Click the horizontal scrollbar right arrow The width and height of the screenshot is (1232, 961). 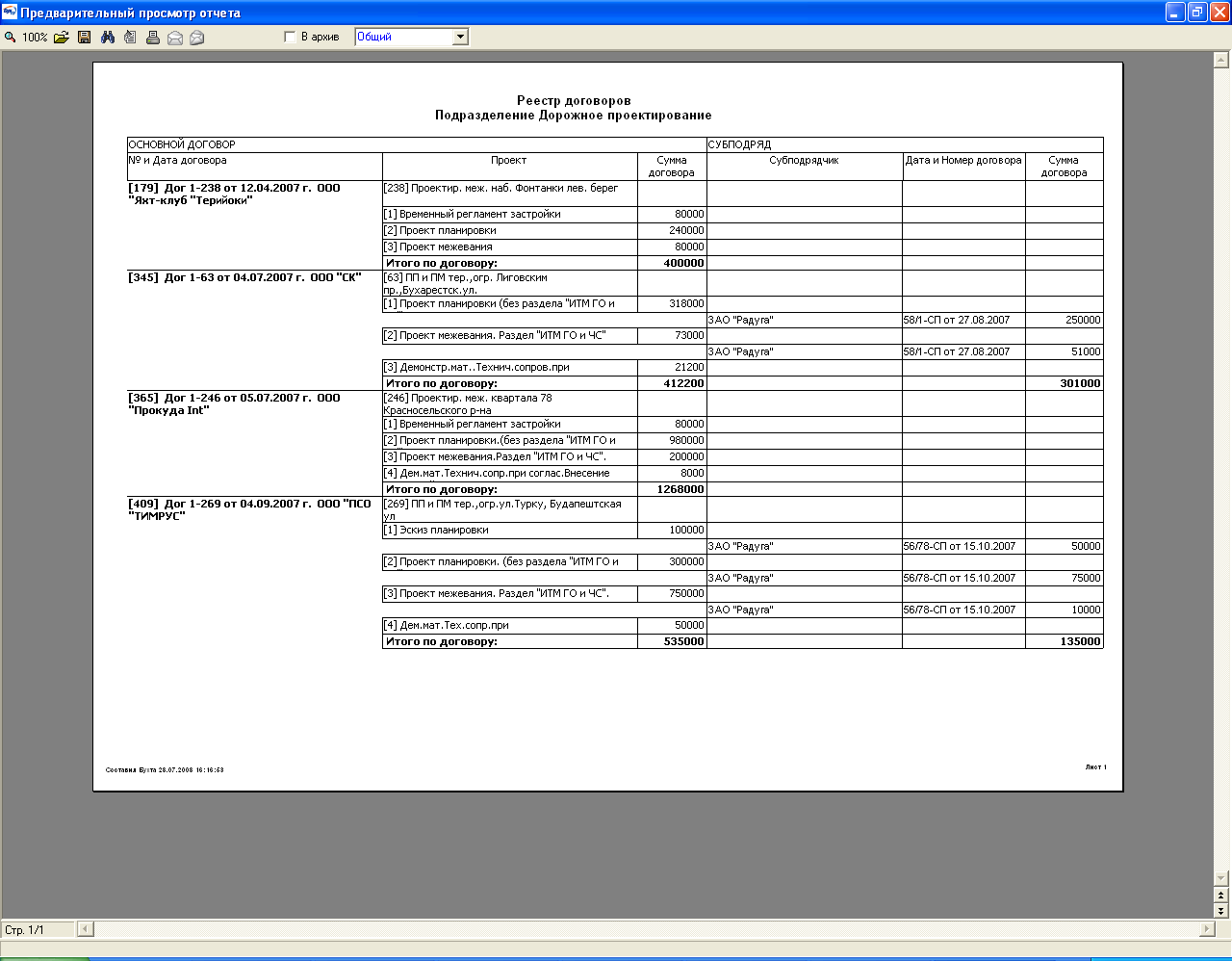click(x=1207, y=929)
